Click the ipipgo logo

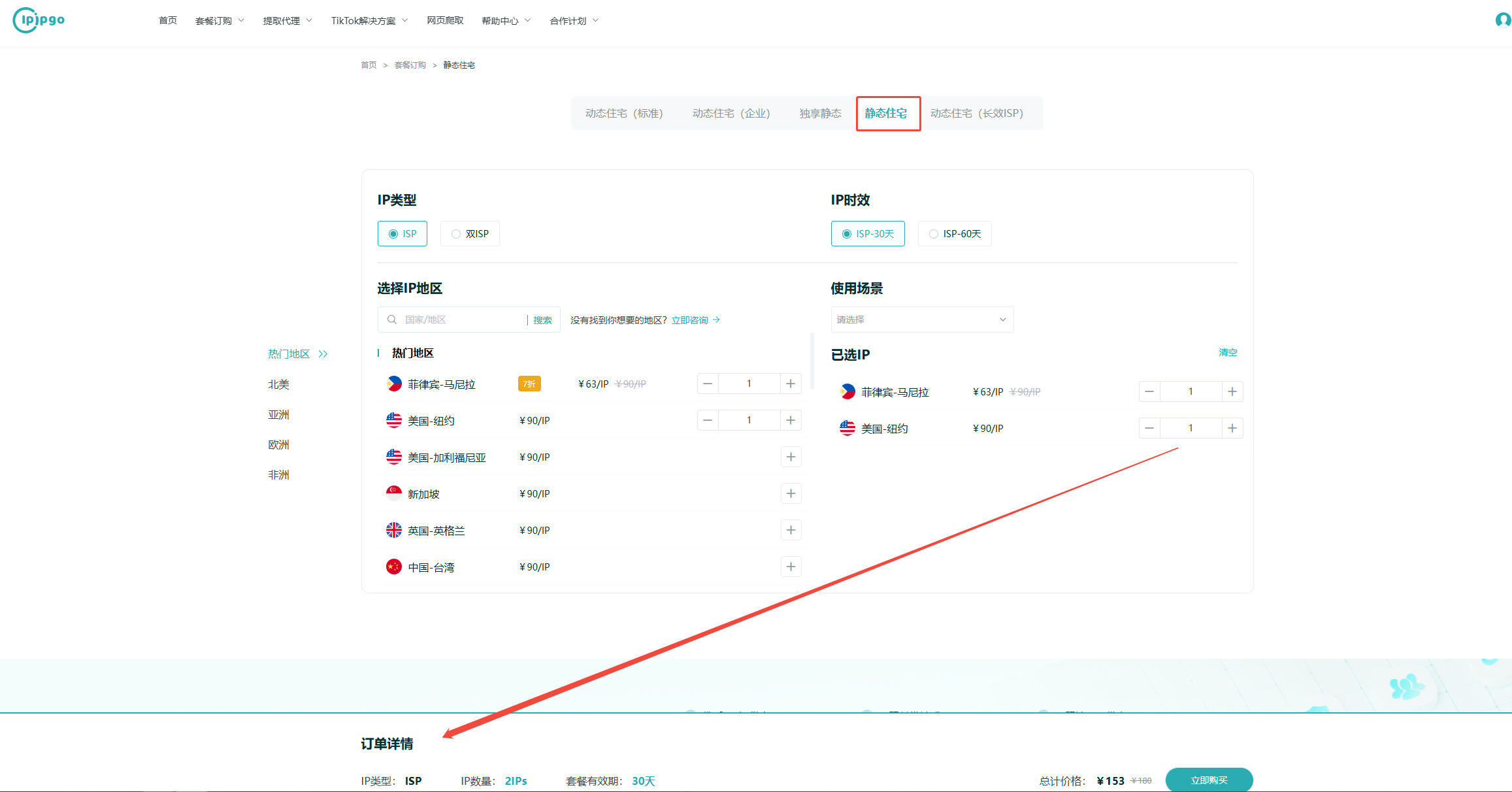(x=38, y=20)
